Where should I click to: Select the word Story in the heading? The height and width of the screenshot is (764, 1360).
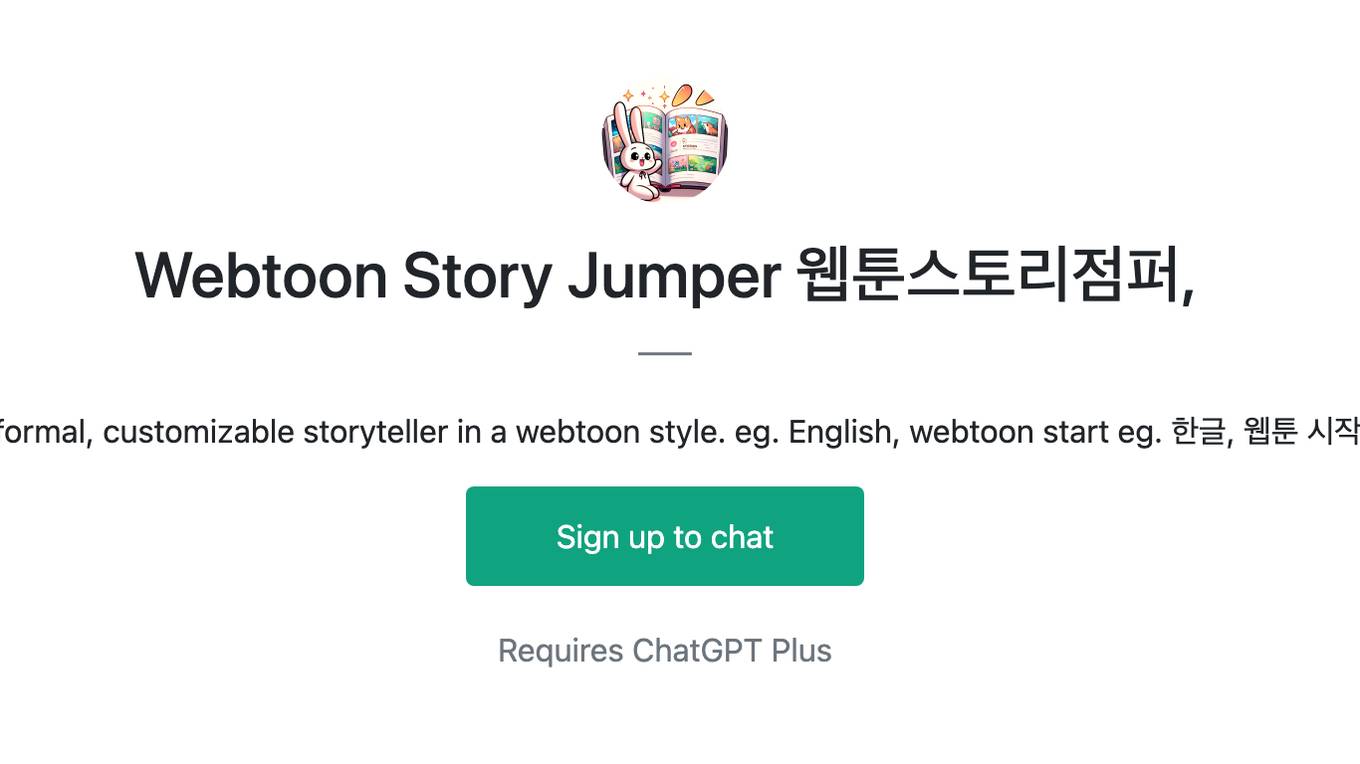click(x=477, y=277)
